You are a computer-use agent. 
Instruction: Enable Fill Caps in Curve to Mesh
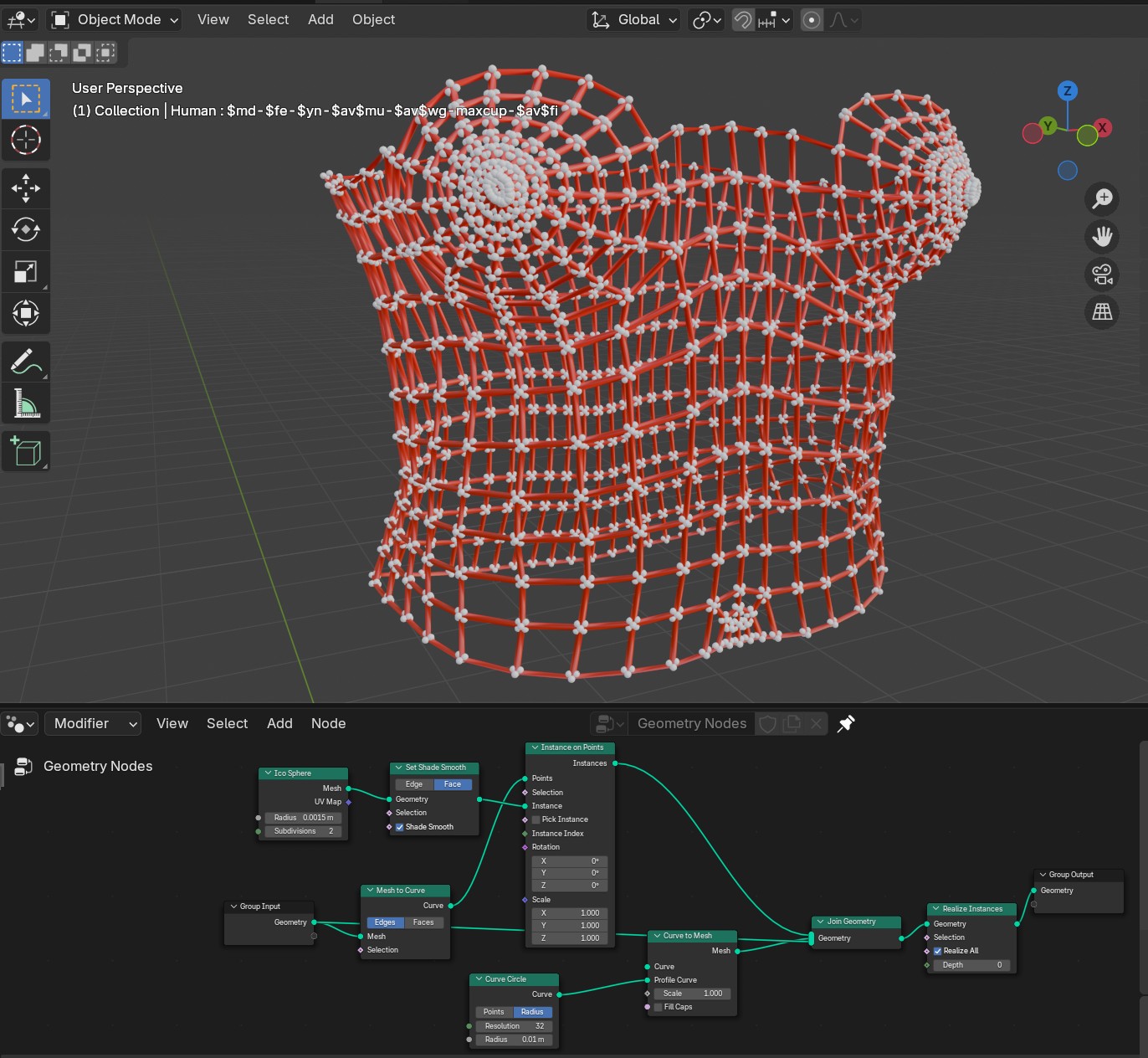coord(658,1007)
